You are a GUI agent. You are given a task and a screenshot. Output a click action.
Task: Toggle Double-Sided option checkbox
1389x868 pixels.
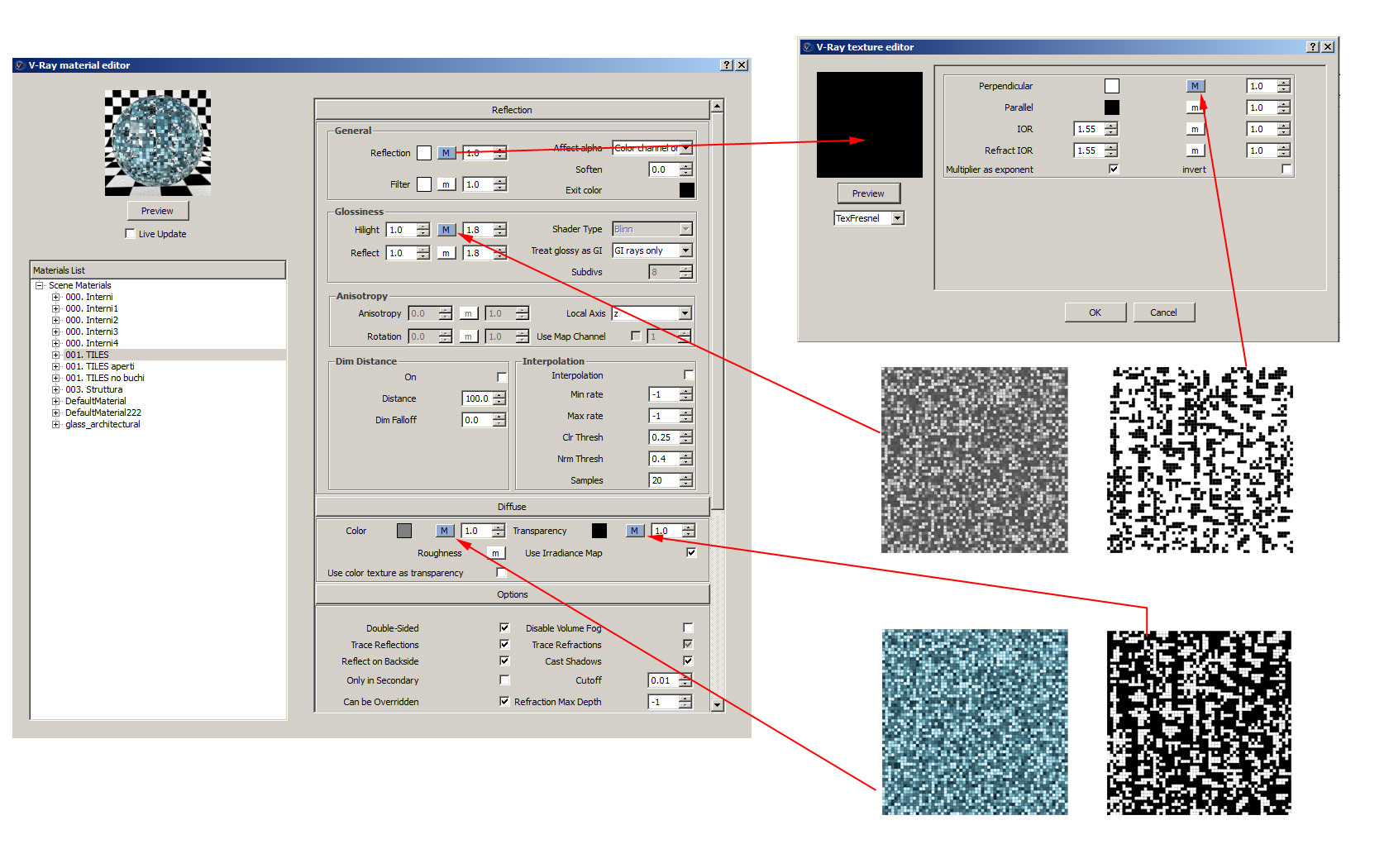(x=504, y=627)
